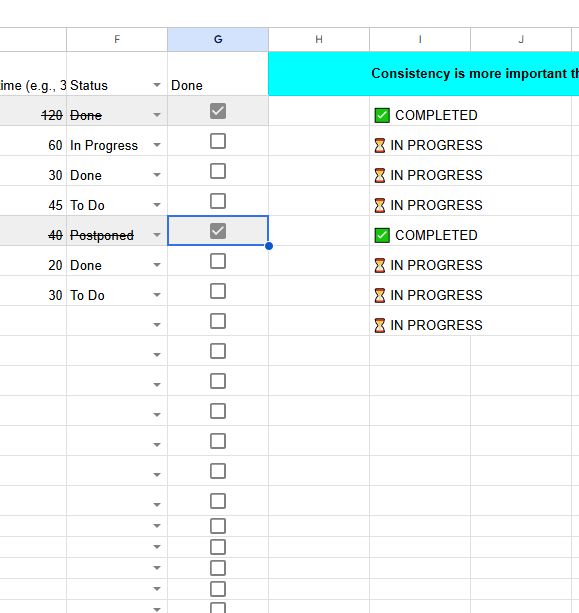This screenshot has height=613, width=579.
Task: Select the cell with value 60
Action: [x=33, y=141]
